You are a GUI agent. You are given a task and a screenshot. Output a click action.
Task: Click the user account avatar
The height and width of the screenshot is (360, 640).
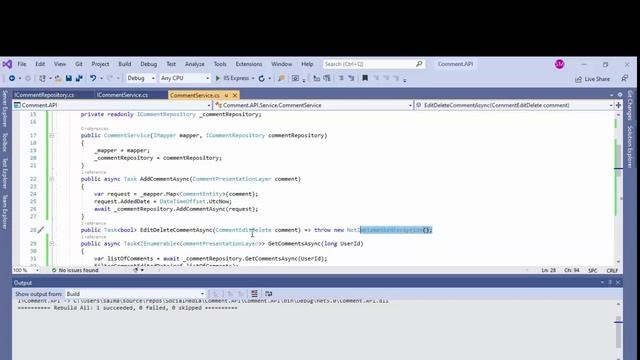click(x=559, y=64)
